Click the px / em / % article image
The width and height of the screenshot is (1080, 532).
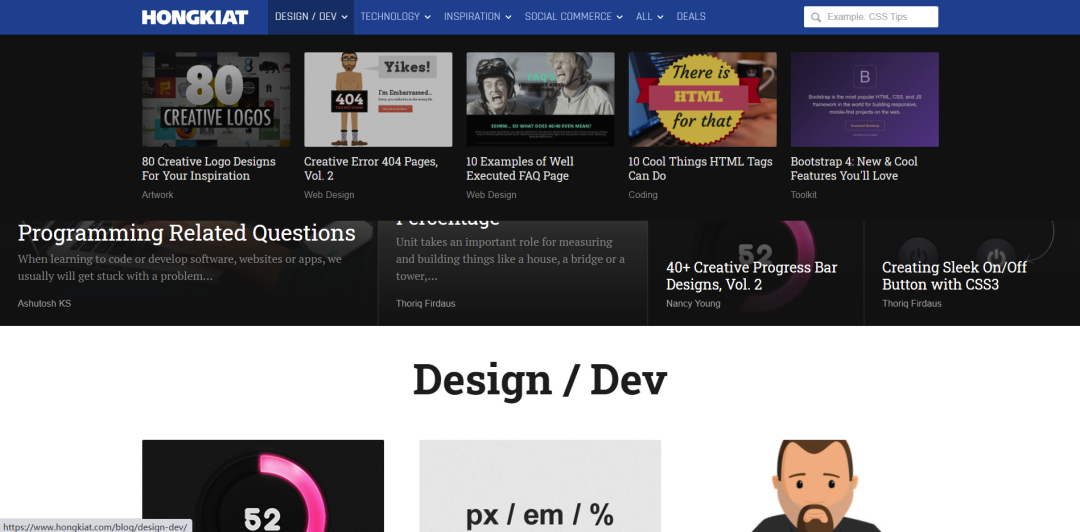[x=540, y=486]
